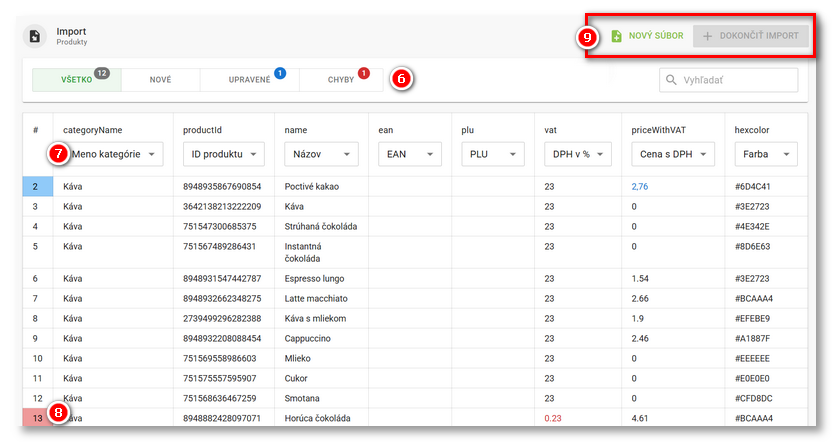This screenshot has width=832, height=442.
Task: Open the Cena s DPH column dropdown
Action: [673, 154]
